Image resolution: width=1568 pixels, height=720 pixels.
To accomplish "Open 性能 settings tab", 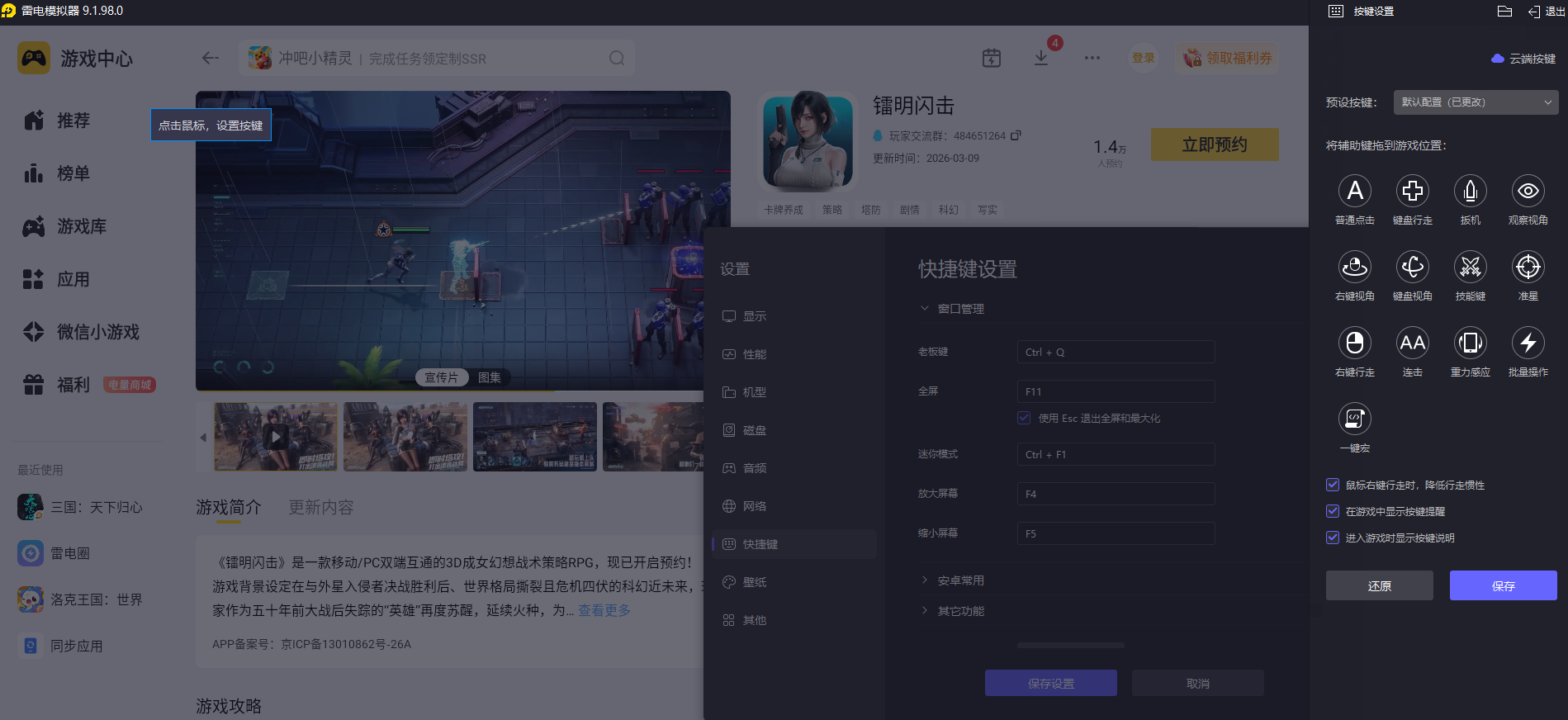I will (x=794, y=354).
